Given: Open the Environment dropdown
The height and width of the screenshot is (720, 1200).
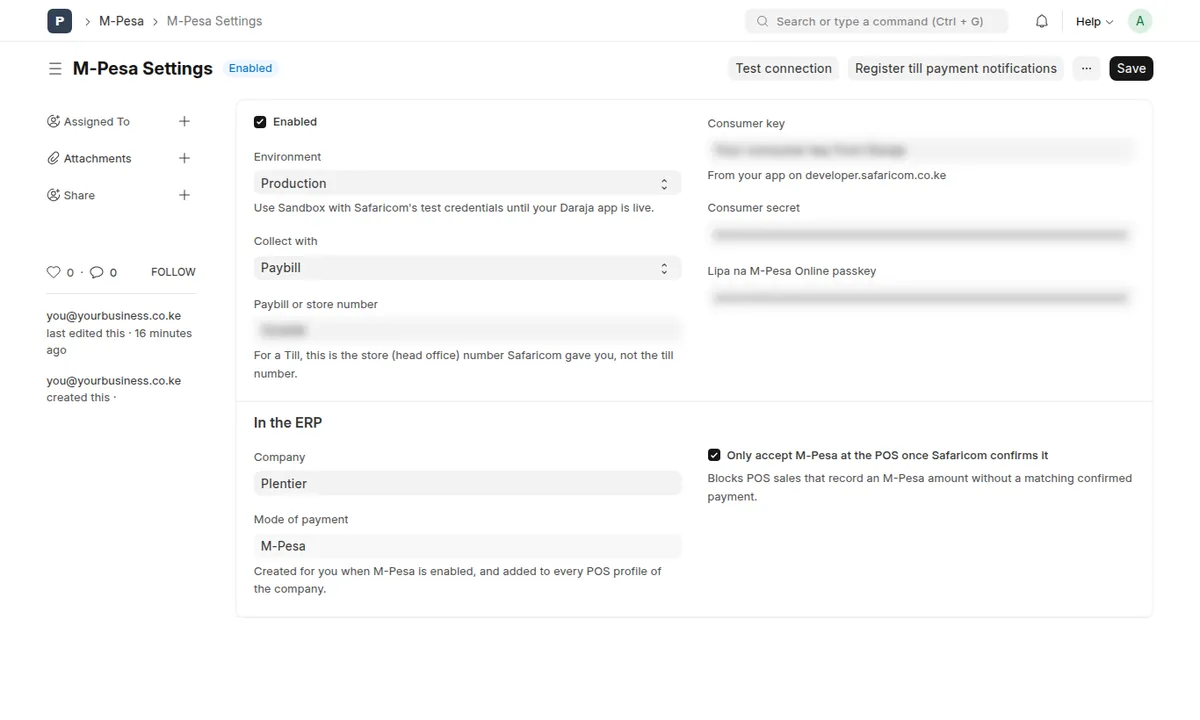Looking at the screenshot, I should tap(467, 183).
